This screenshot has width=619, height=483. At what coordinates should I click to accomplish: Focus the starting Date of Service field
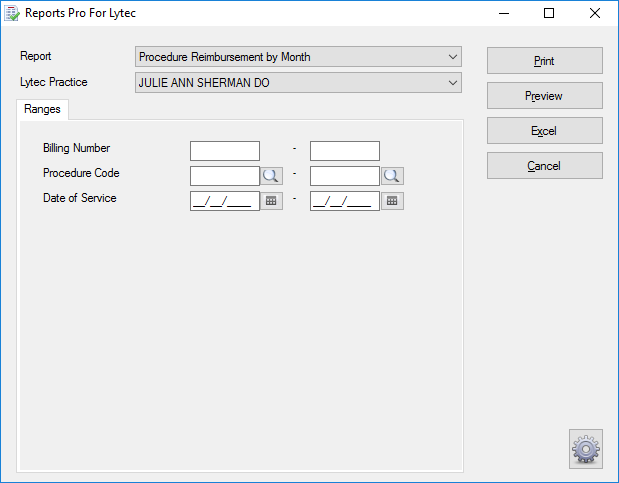point(225,201)
